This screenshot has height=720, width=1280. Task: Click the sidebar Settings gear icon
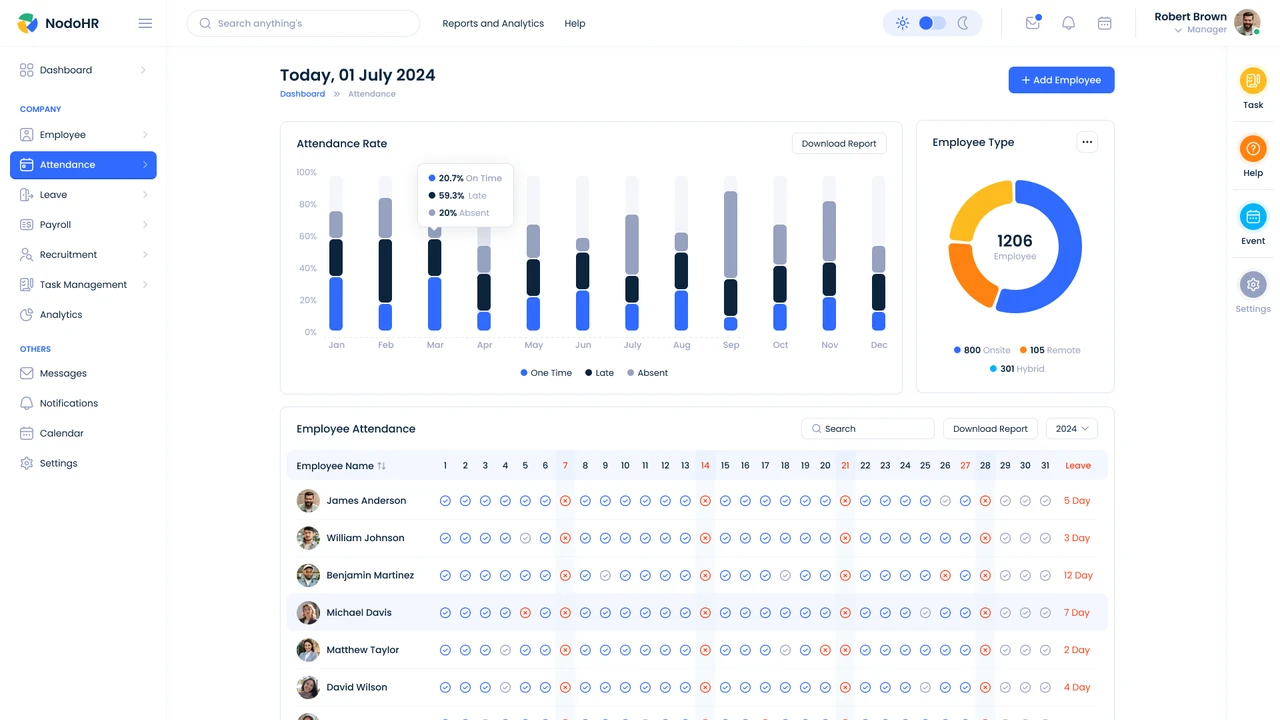click(27, 463)
